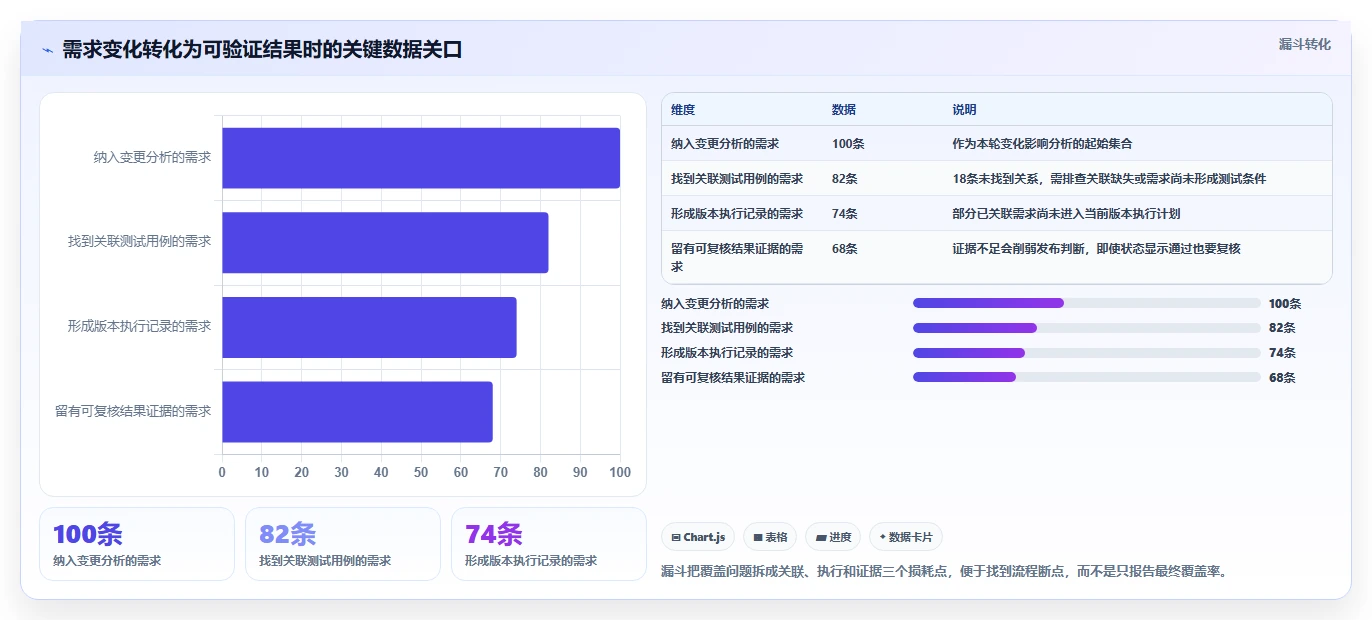Open the 74条 stat card
The width and height of the screenshot is (1372, 620).
point(549,544)
